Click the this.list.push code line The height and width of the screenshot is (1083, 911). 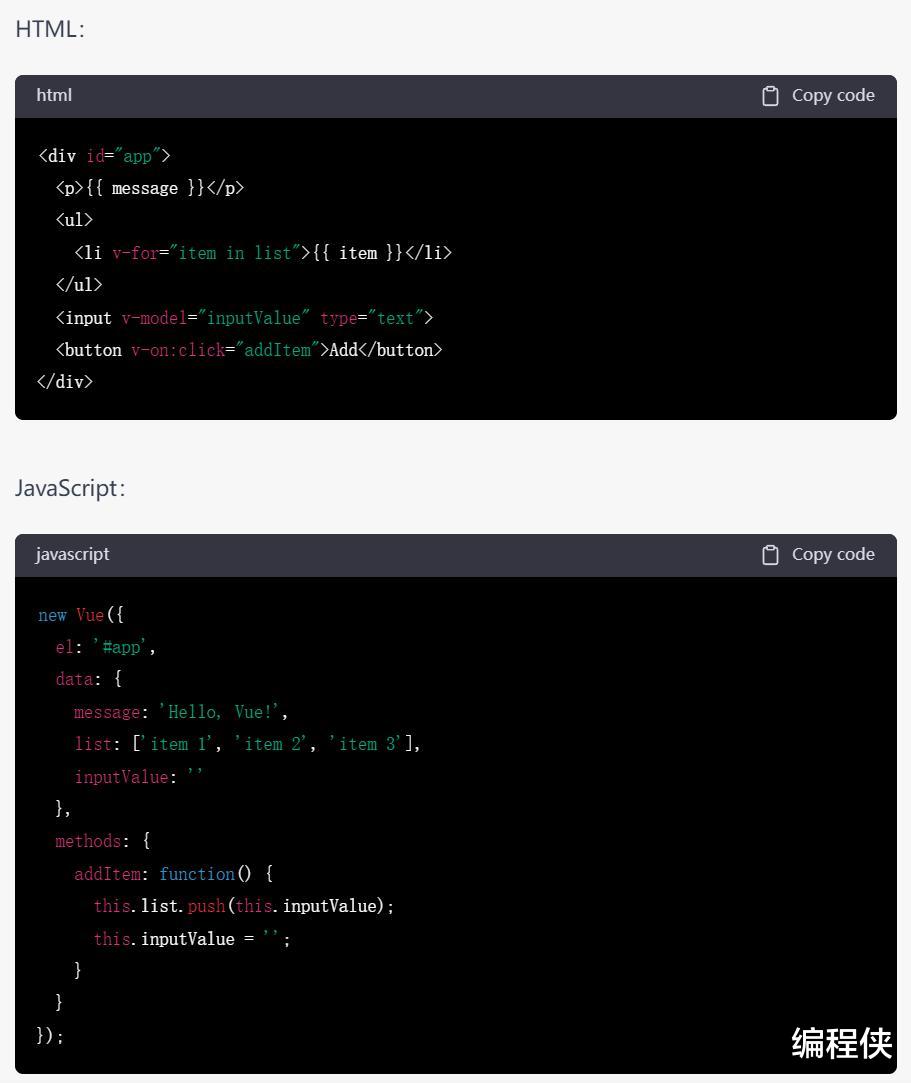244,906
